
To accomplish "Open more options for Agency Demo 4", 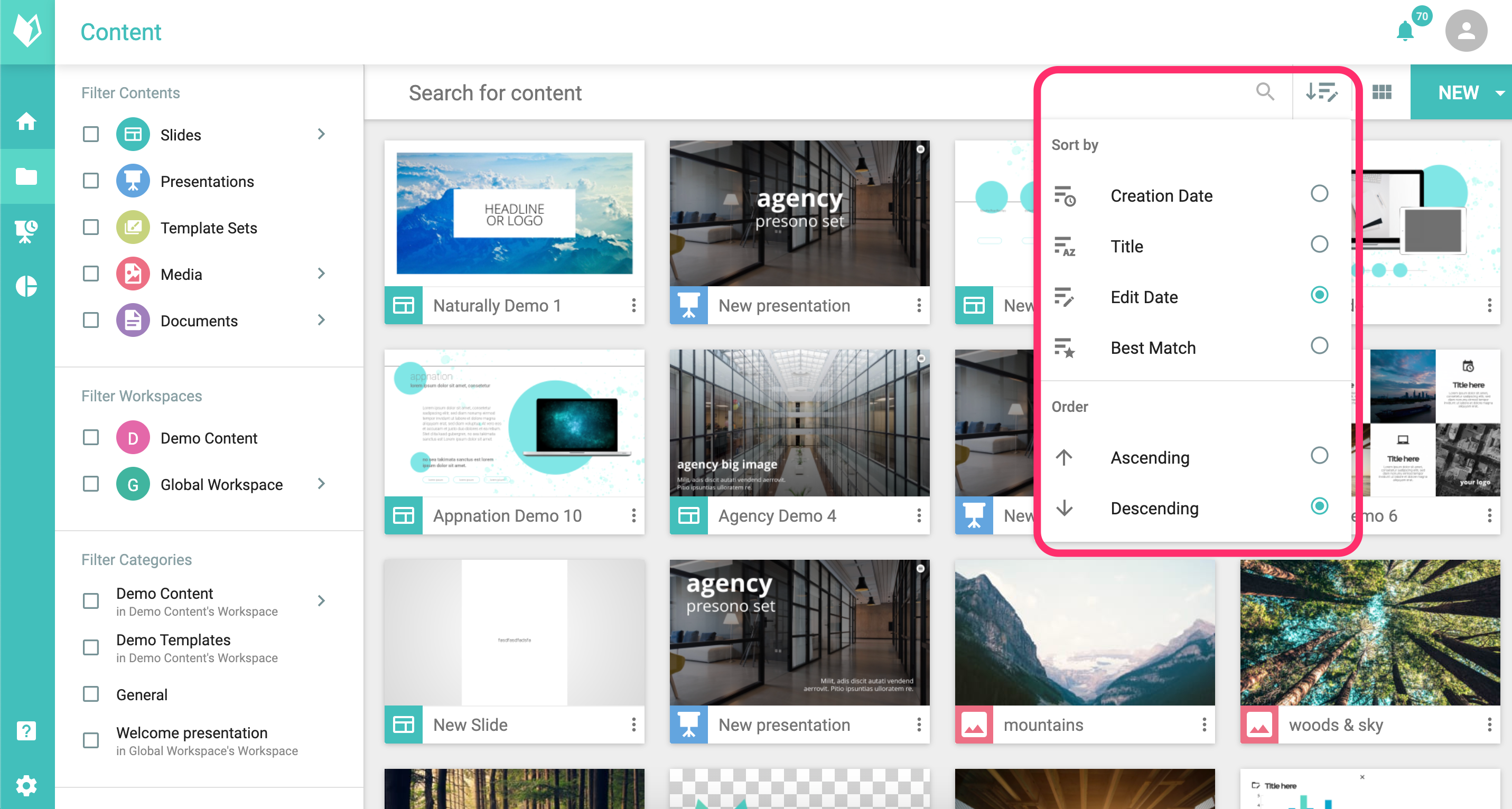I will 919,515.
